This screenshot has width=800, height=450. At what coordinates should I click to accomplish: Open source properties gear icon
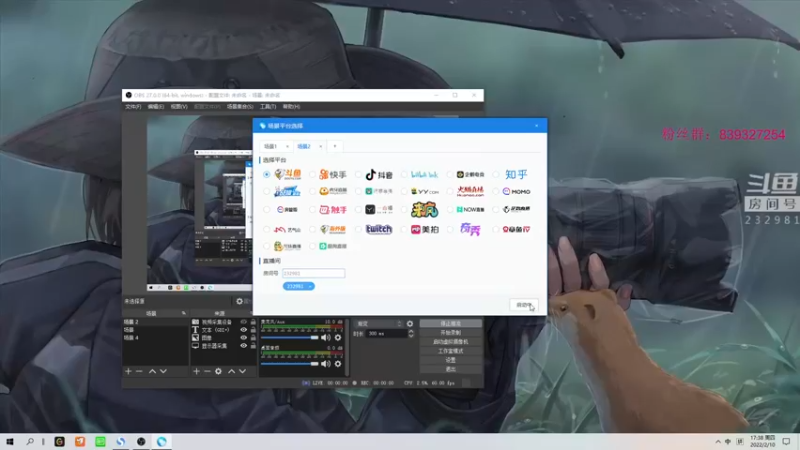click(x=218, y=371)
